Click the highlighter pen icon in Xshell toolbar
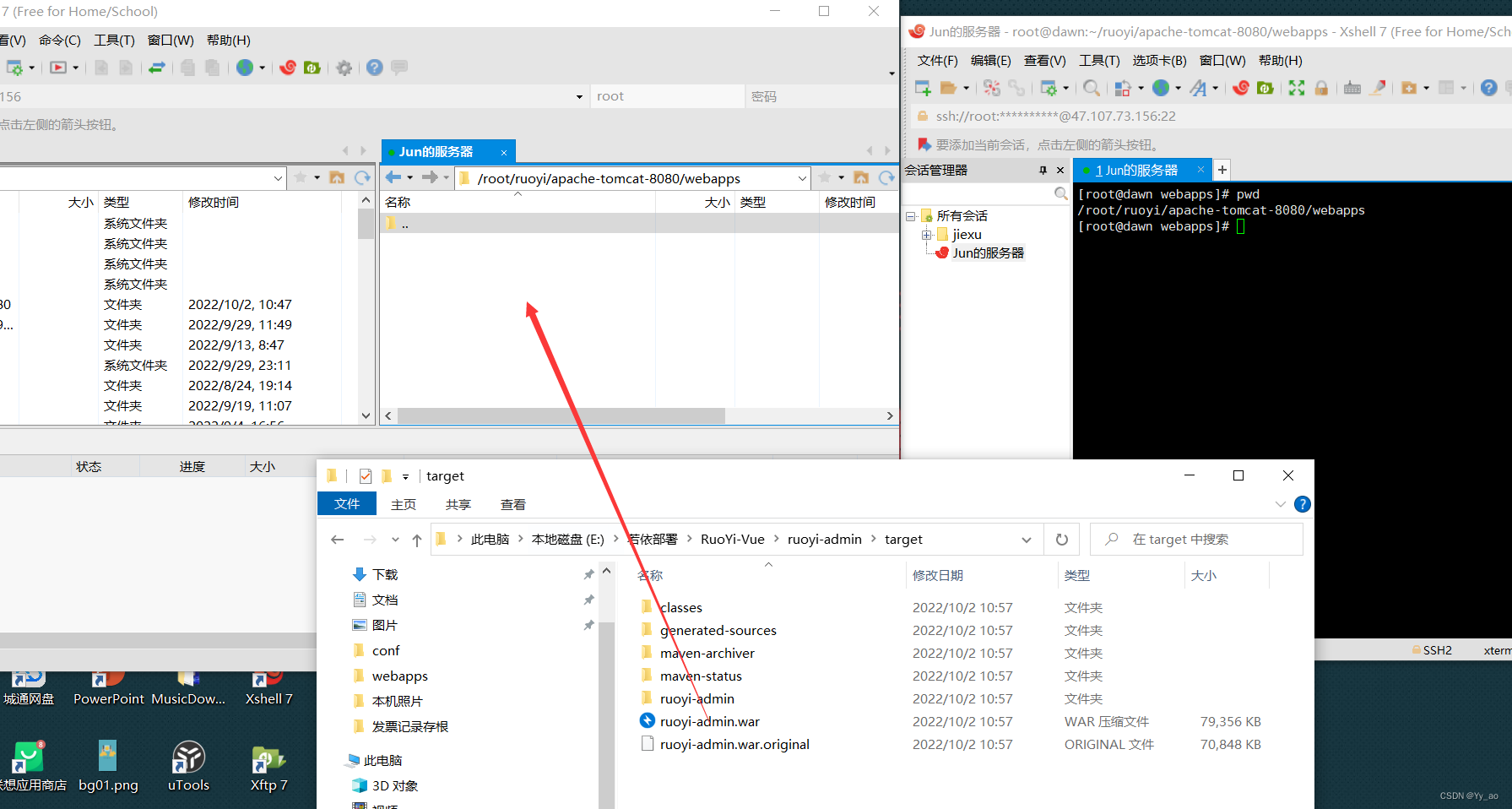This screenshot has width=1512, height=809. 1378,88
